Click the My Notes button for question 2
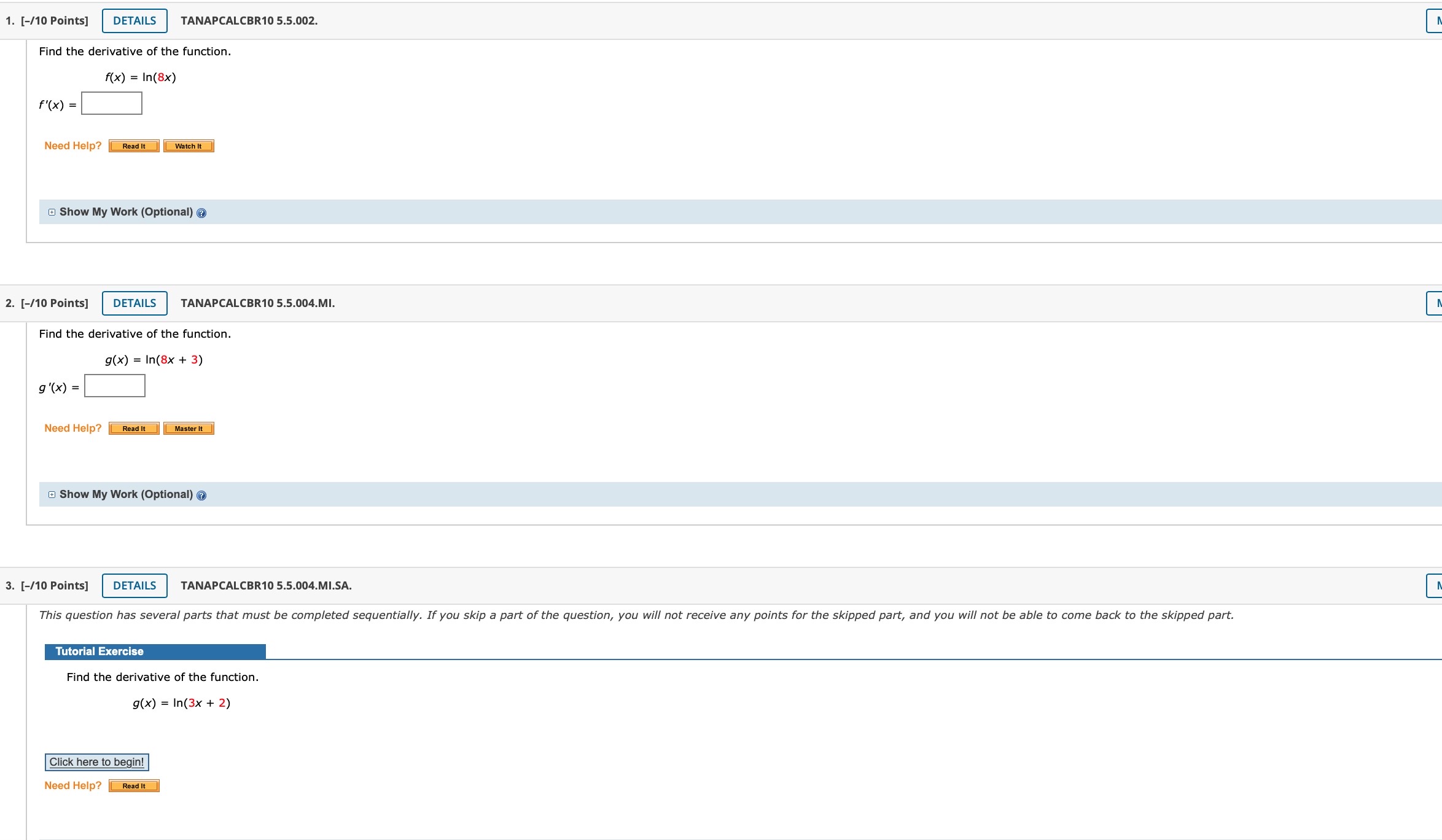Image resolution: width=1442 pixels, height=840 pixels. click(1437, 302)
